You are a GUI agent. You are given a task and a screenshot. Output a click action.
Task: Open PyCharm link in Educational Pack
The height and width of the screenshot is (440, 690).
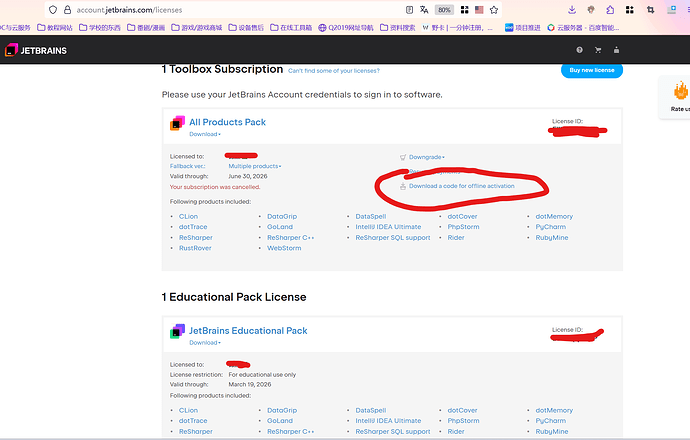(x=551, y=421)
